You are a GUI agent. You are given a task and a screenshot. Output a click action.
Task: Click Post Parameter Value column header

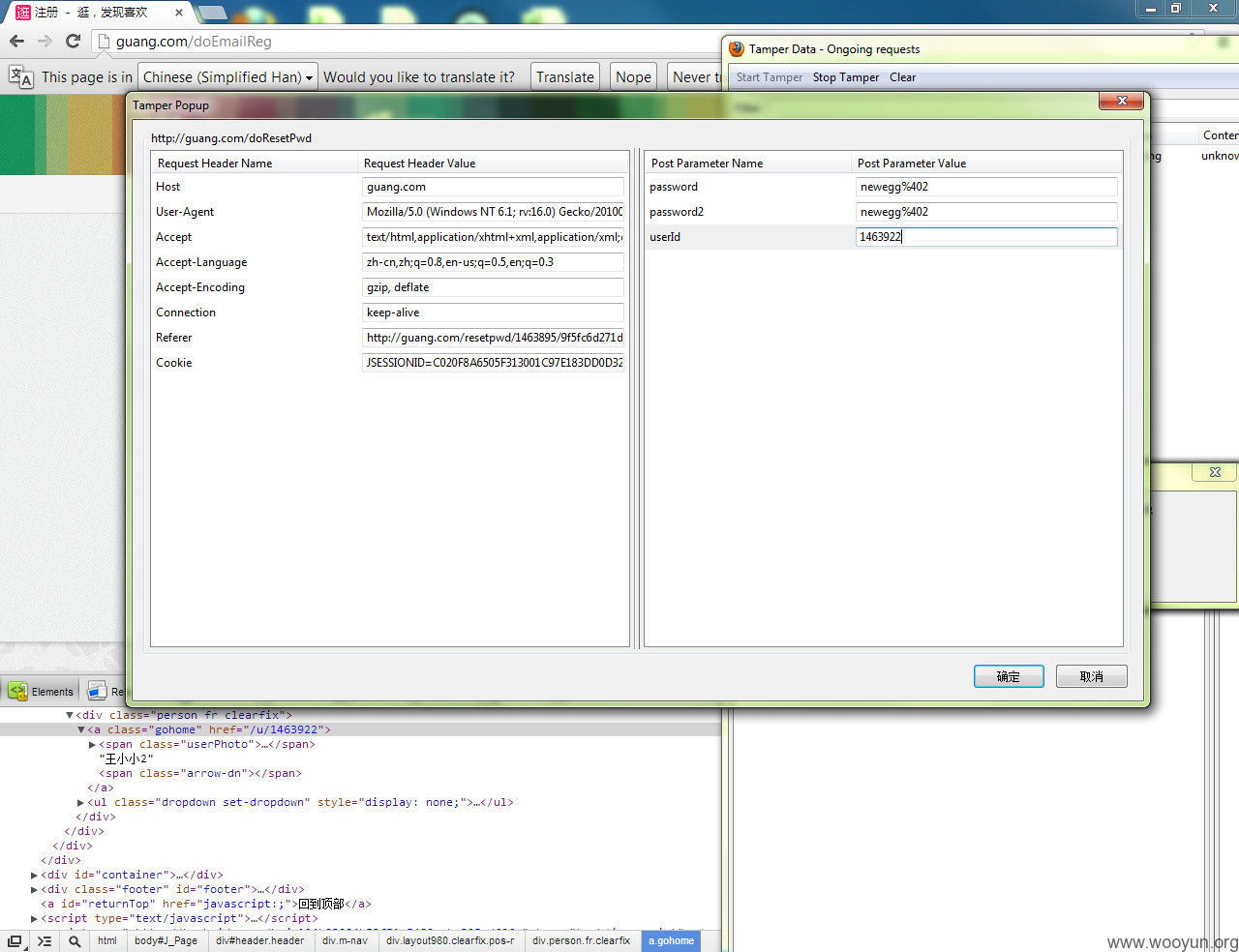[986, 163]
